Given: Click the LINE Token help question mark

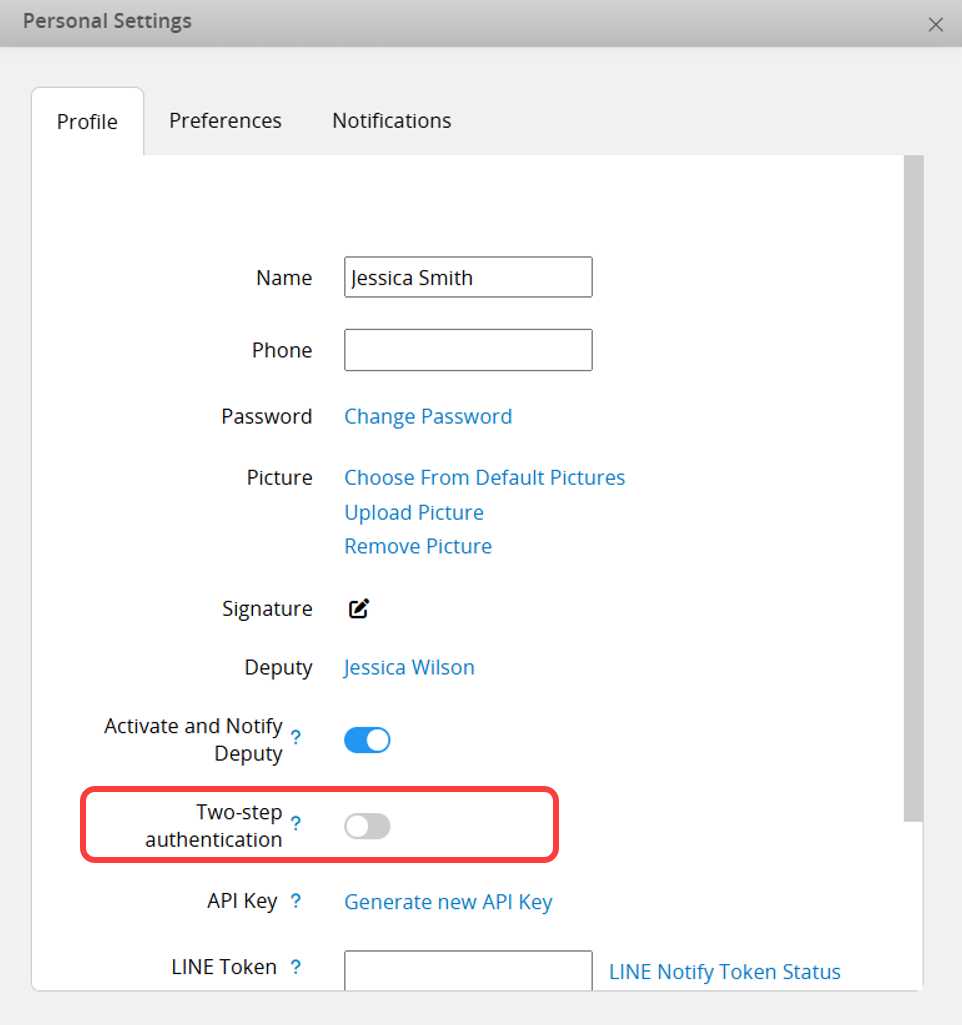Looking at the screenshot, I should click(x=296, y=967).
